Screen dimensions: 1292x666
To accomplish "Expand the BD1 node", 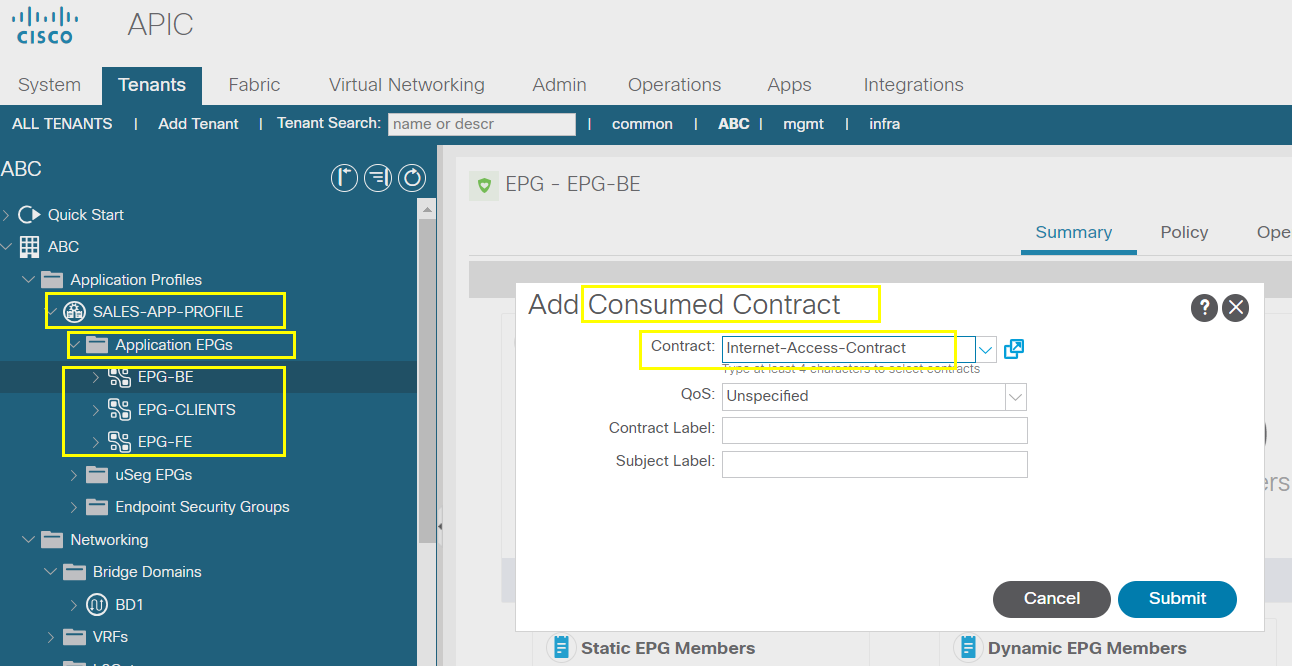I will coord(74,605).
